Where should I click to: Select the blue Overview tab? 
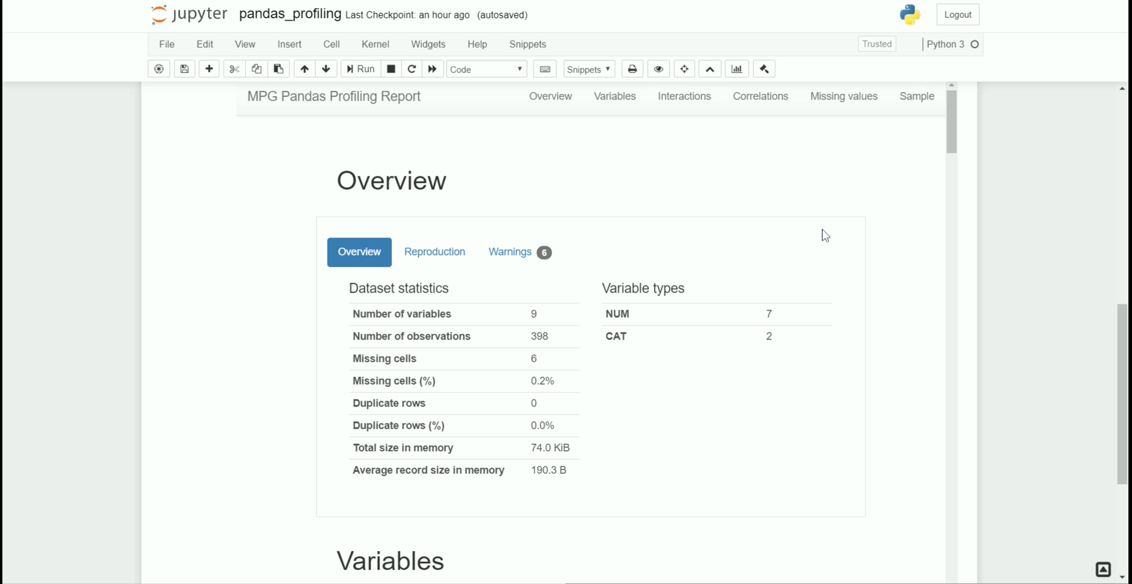[360, 252]
